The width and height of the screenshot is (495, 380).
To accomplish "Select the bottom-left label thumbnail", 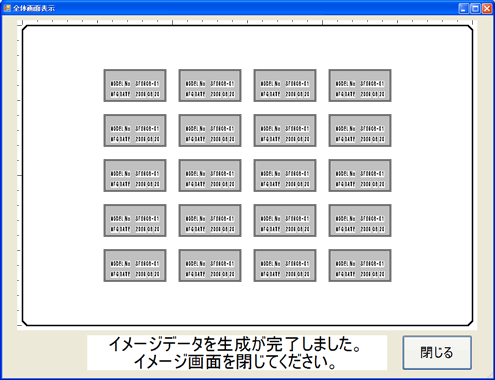I will click(135, 266).
